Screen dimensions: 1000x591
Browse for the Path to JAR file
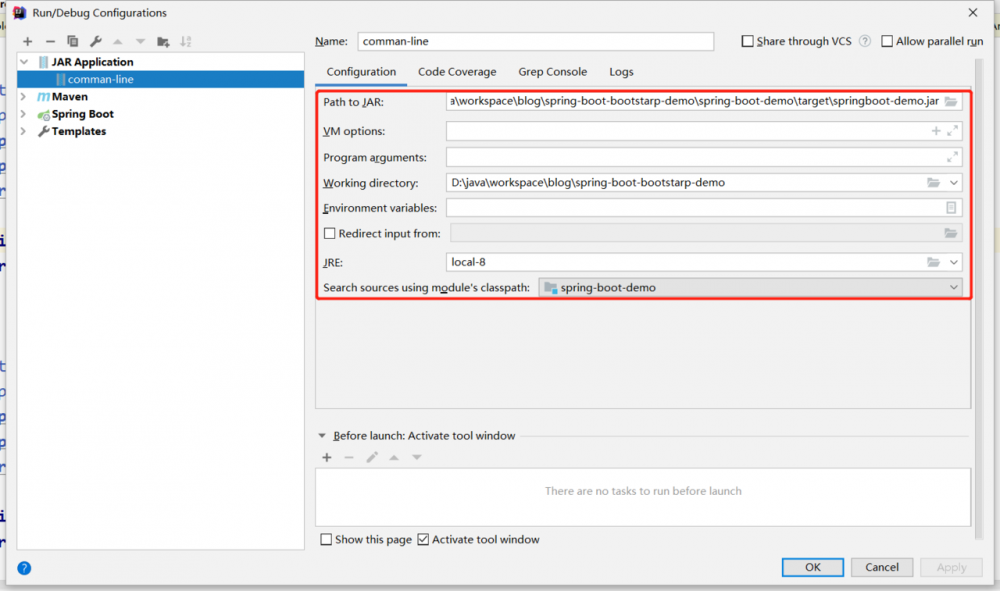tap(950, 101)
